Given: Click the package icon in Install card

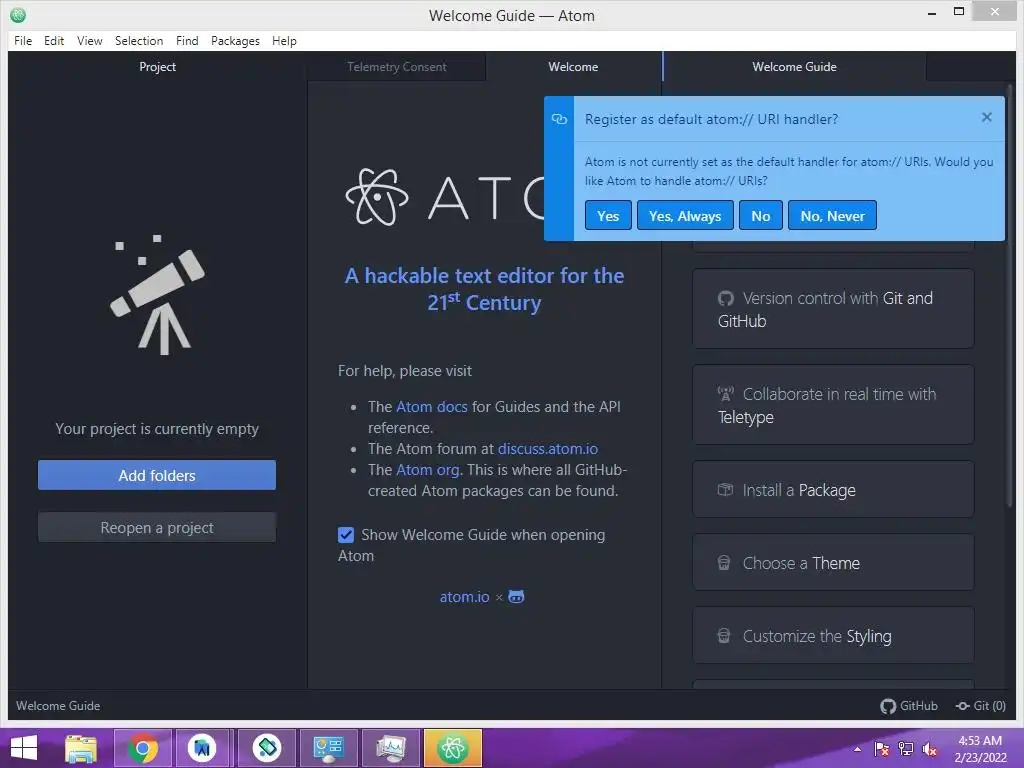Looking at the screenshot, I should tap(725, 489).
